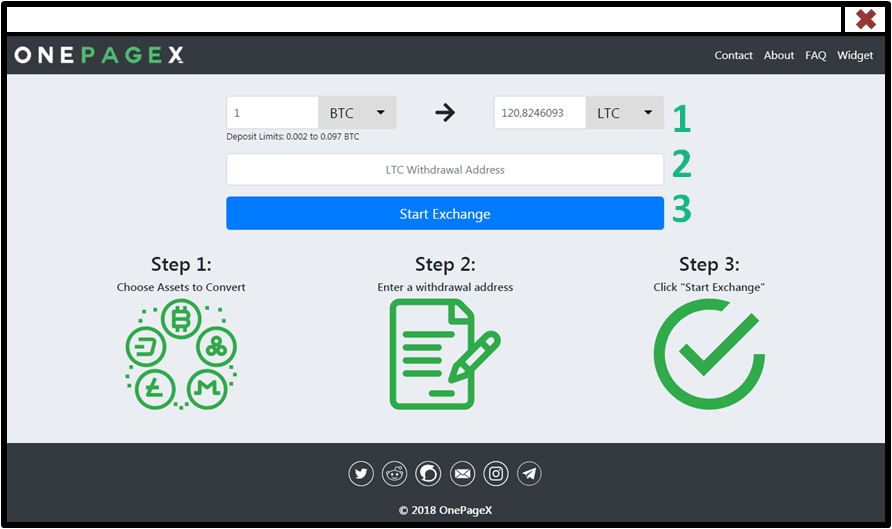Screen dimensions: 892x529
Task: Click the 'Step 1:' heading
Action: pos(181,264)
